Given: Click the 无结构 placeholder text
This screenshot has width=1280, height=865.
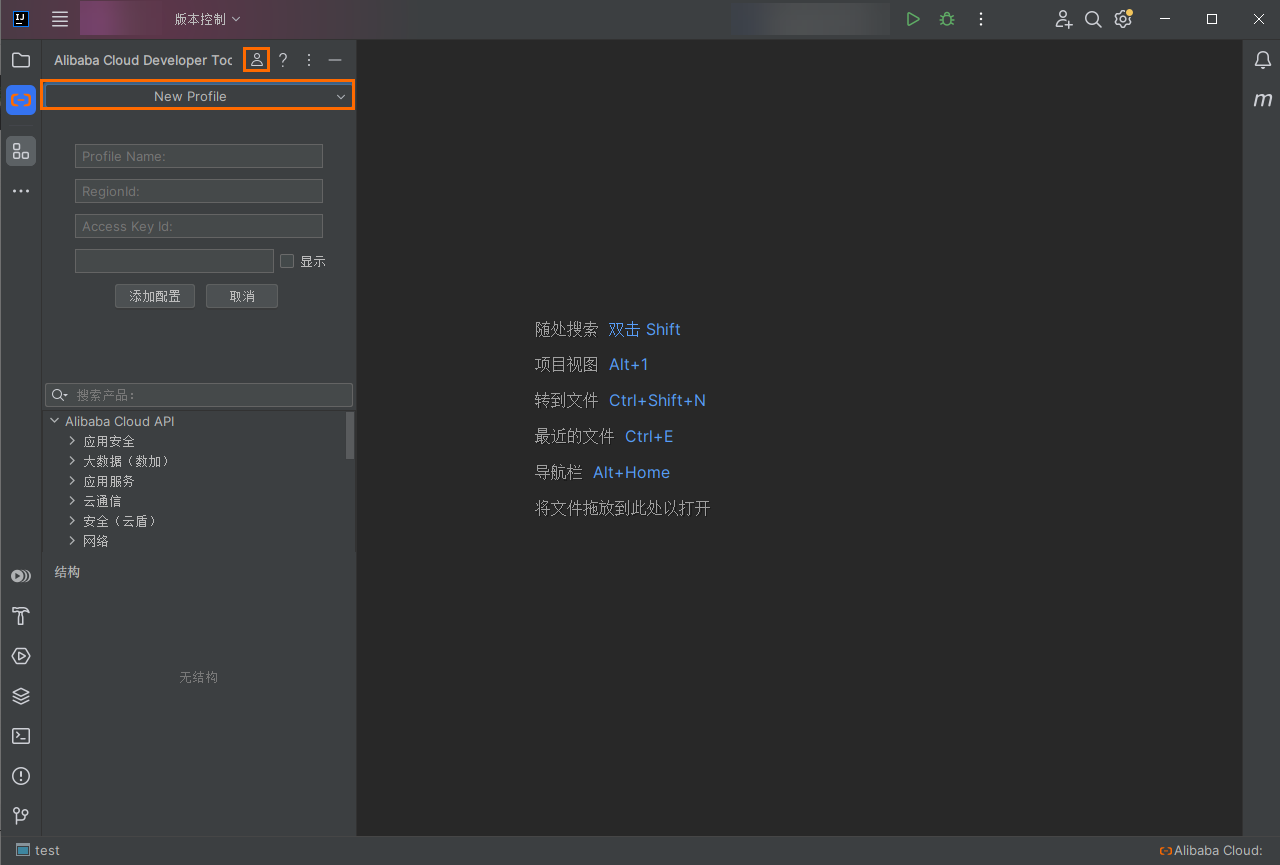Looking at the screenshot, I should (198, 677).
